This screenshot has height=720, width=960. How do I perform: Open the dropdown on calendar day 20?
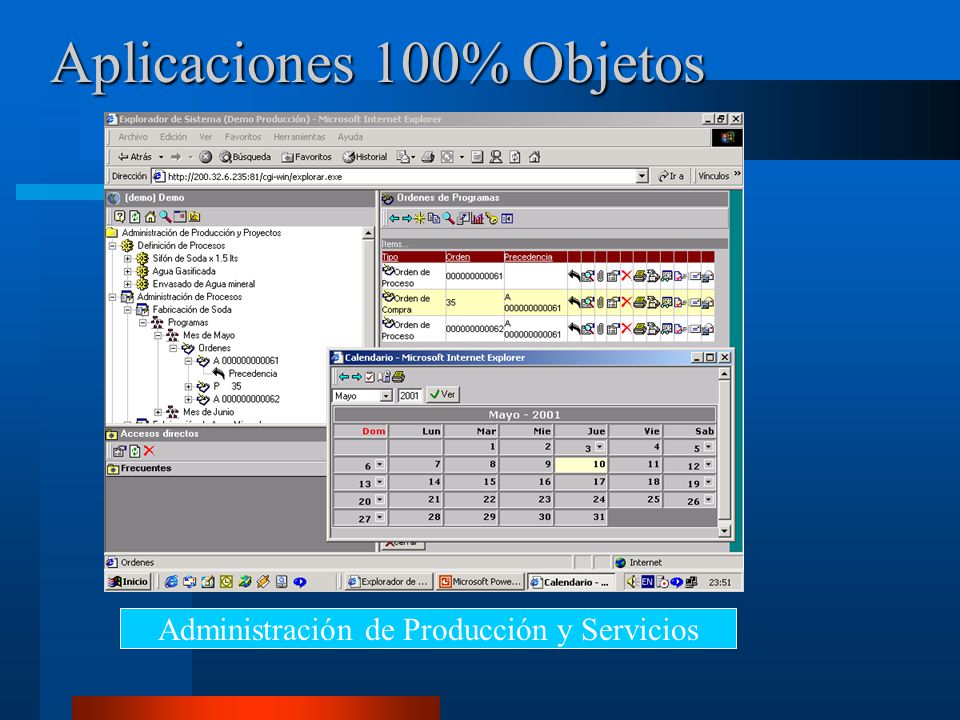[x=380, y=500]
